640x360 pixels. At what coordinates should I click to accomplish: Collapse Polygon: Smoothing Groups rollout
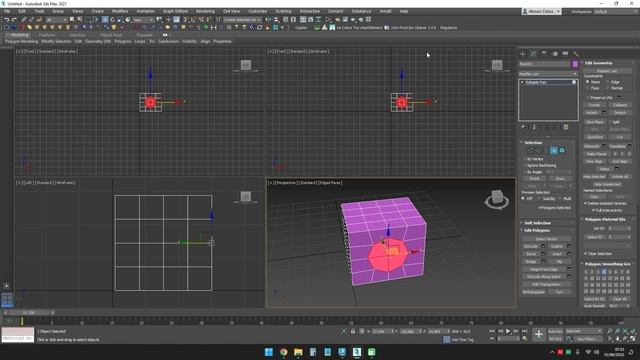pyautogui.click(x=607, y=264)
